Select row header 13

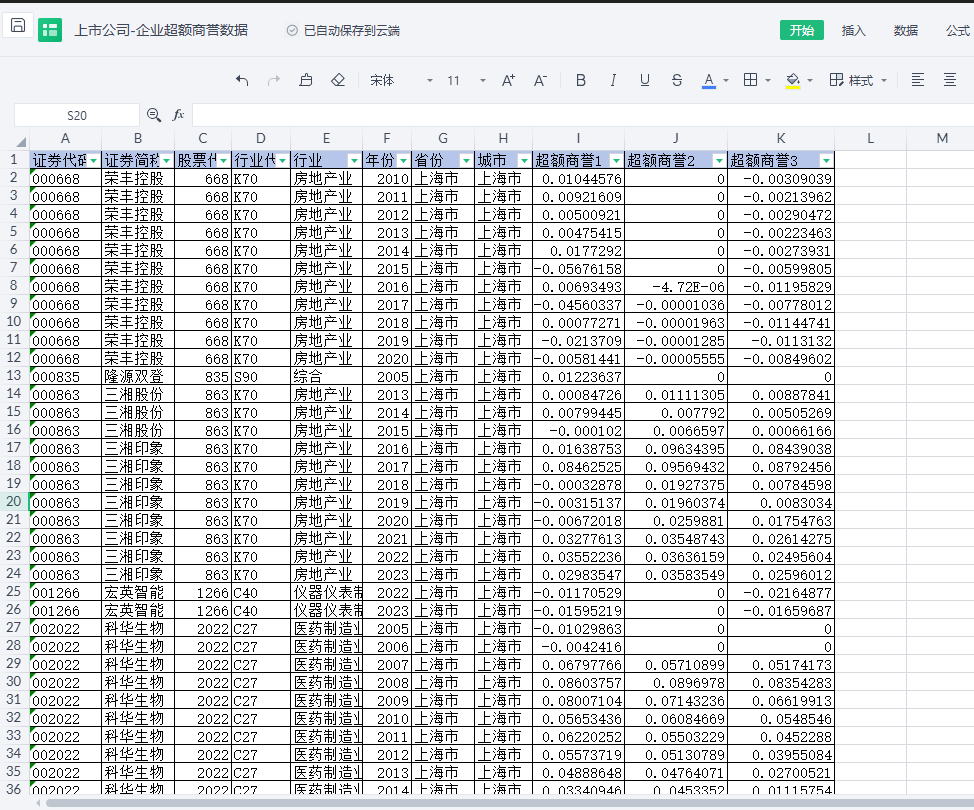click(x=14, y=376)
